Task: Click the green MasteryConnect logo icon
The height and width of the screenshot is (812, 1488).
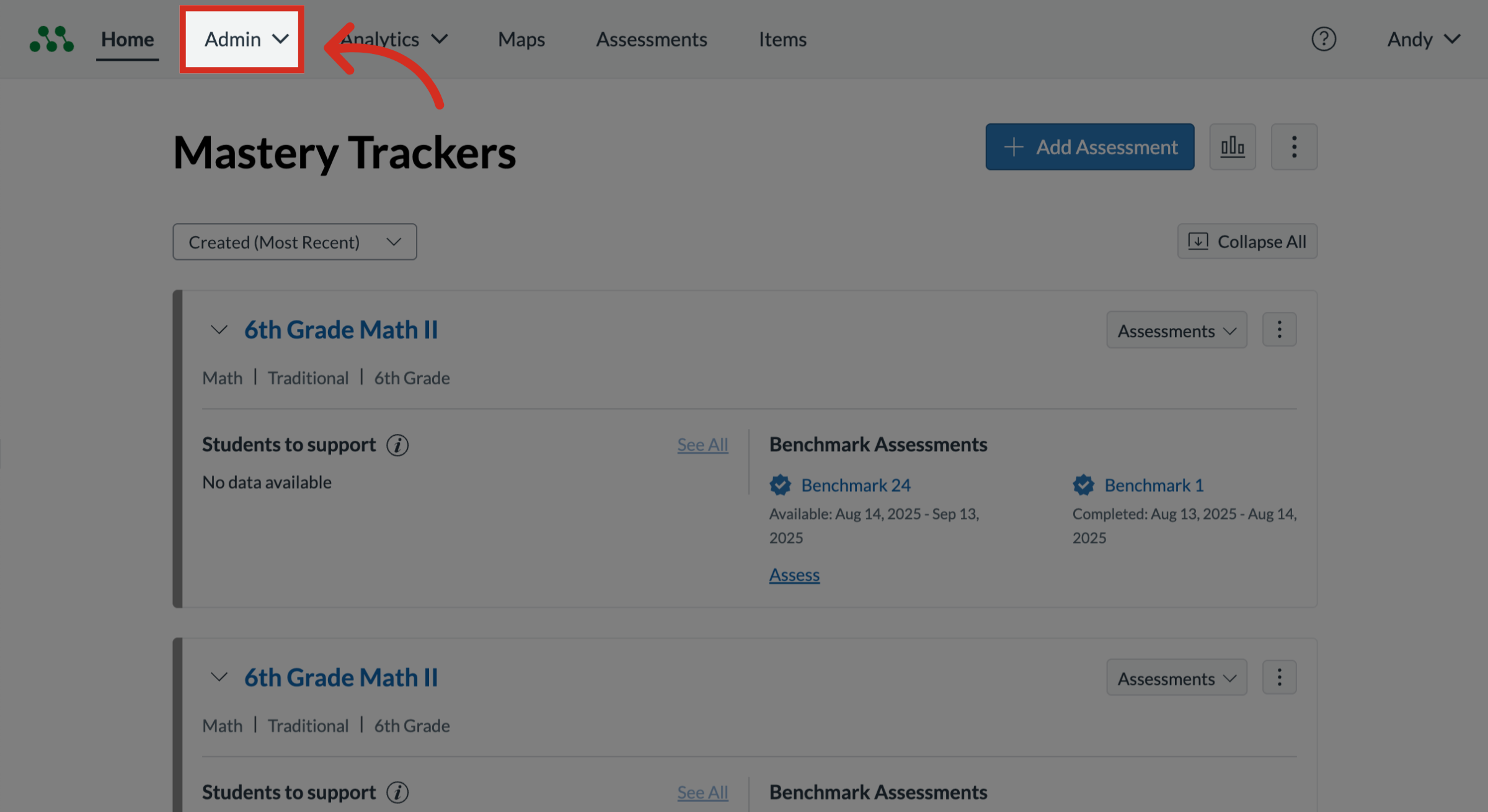Action: pos(52,39)
